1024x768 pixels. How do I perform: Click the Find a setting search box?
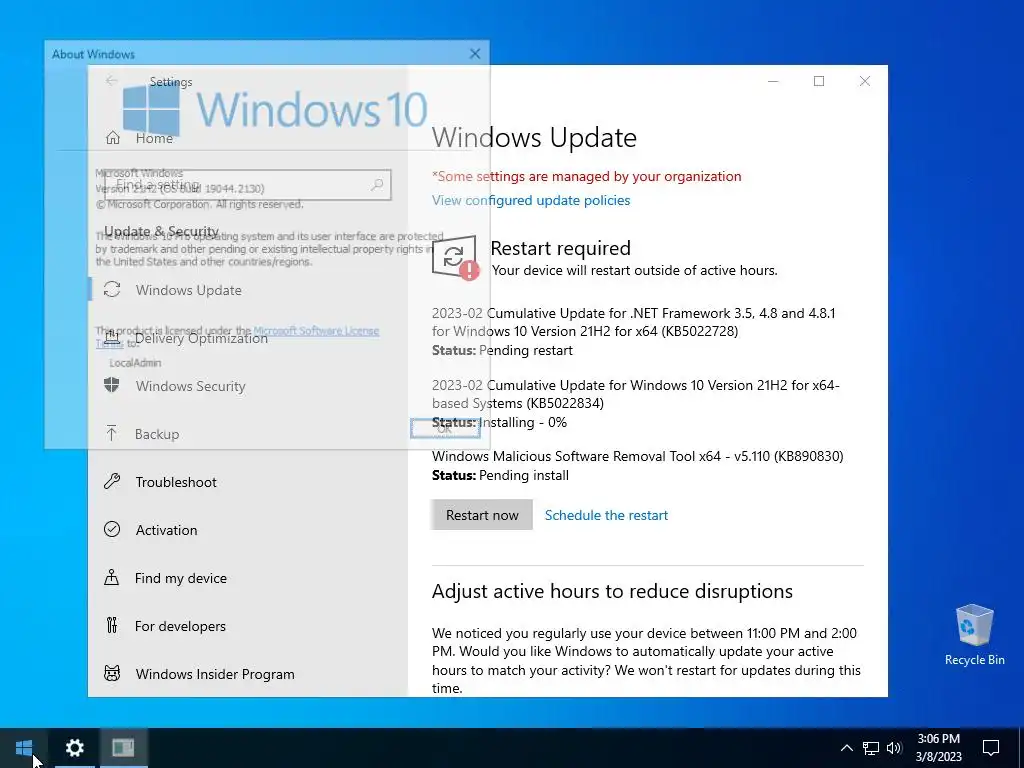pyautogui.click(x=248, y=185)
